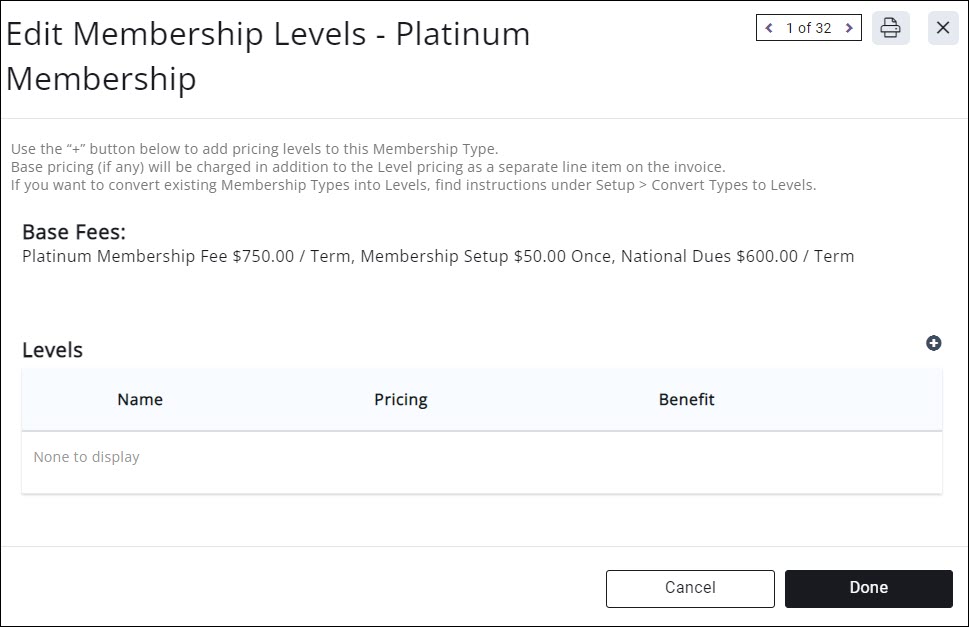Click the "1 of 32" record counter
This screenshot has width=969, height=627.
[808, 28]
